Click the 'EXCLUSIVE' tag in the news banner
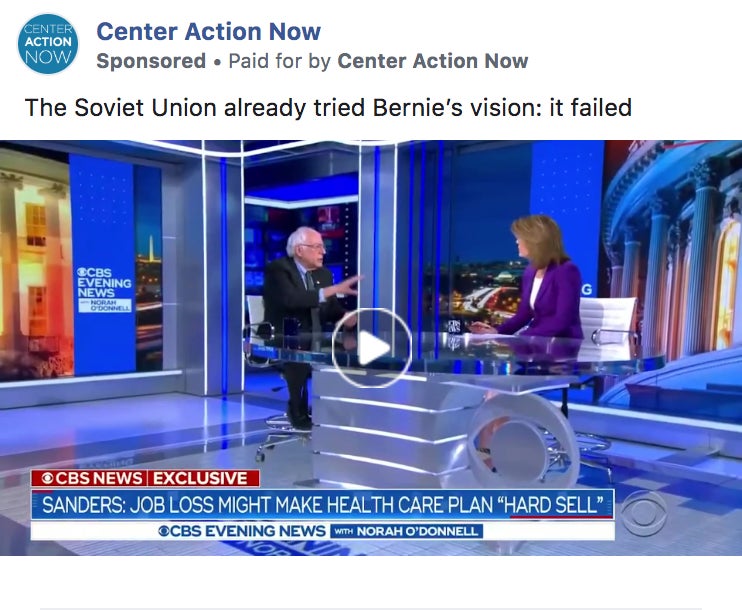This screenshot has height=610, width=742. coord(201,478)
